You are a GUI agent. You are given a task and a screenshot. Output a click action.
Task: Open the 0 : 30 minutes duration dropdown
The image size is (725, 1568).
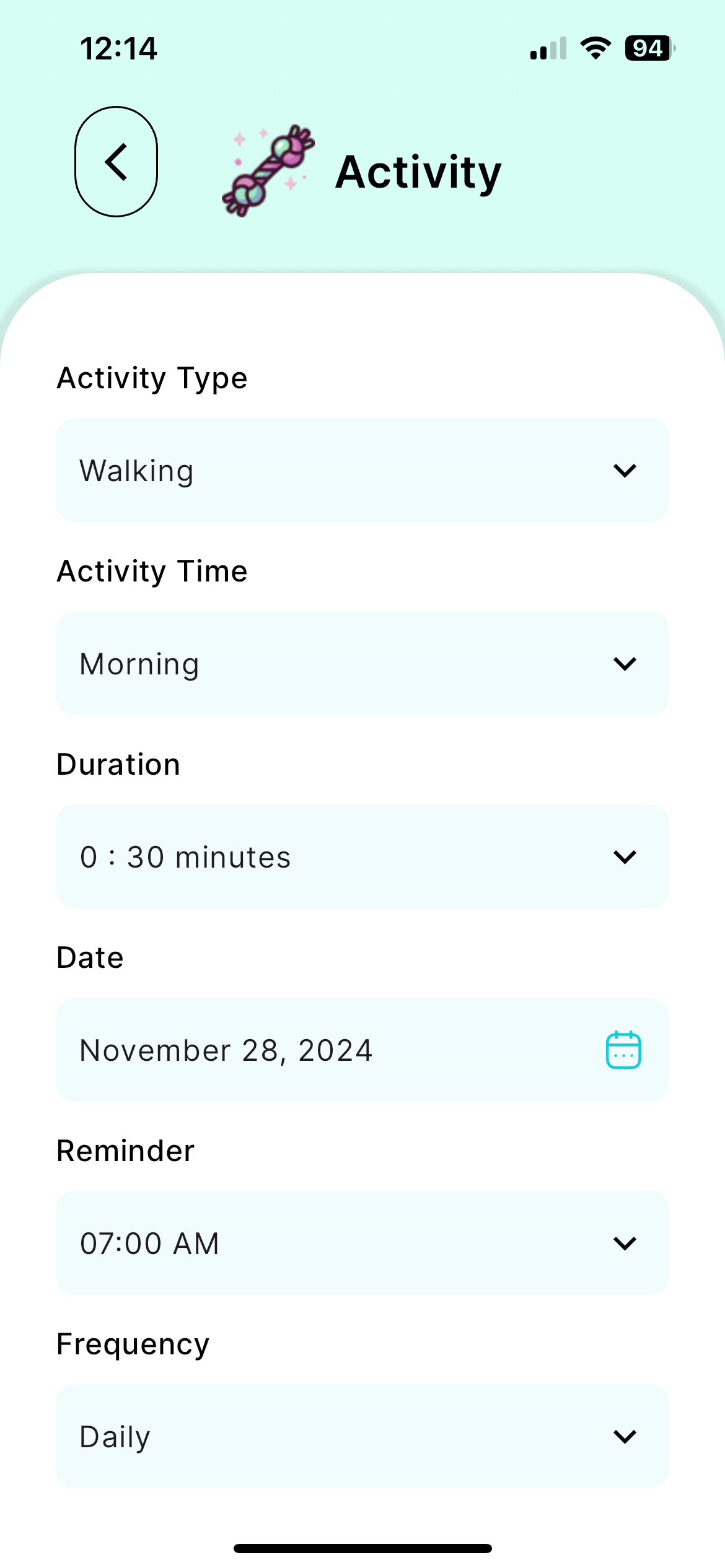(362, 856)
